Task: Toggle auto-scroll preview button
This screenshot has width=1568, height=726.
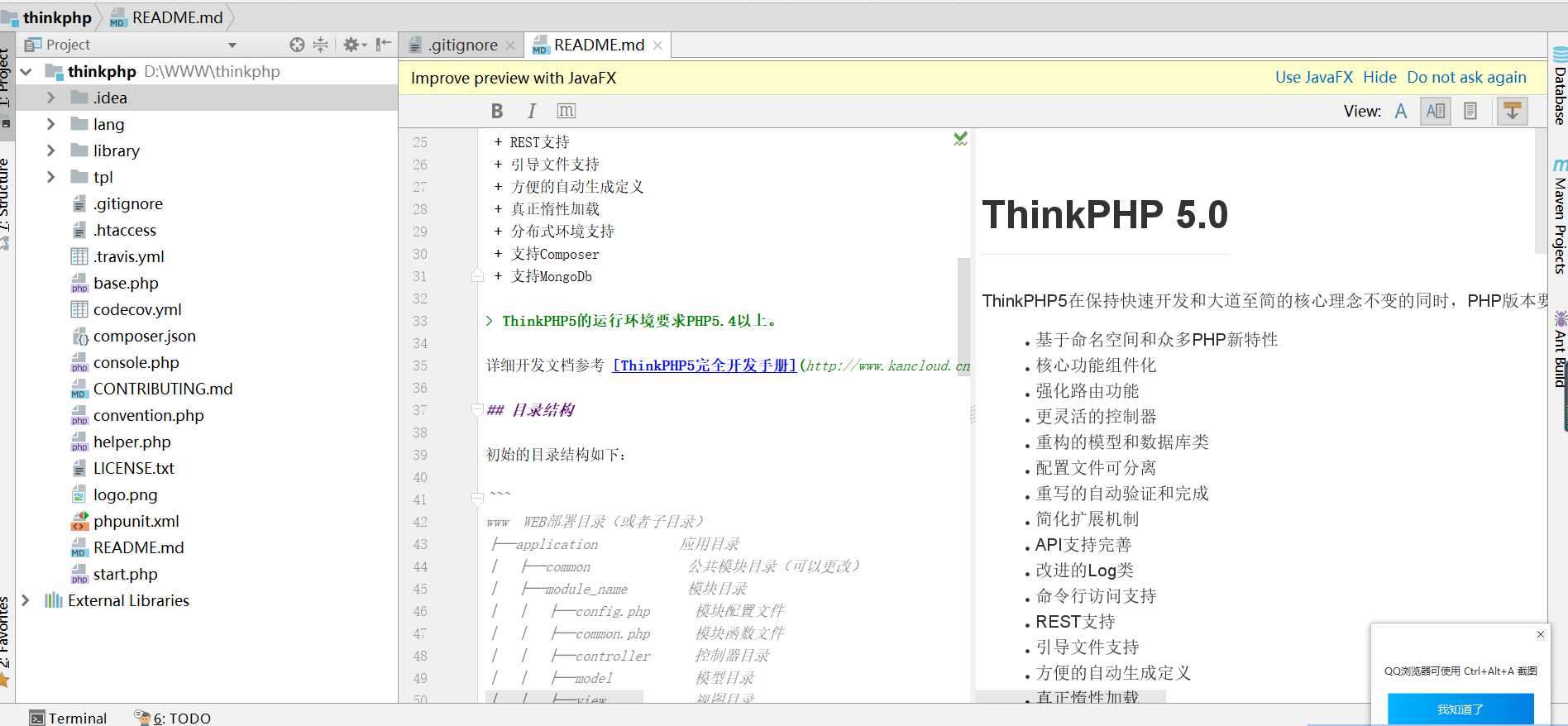Action: click(1512, 111)
